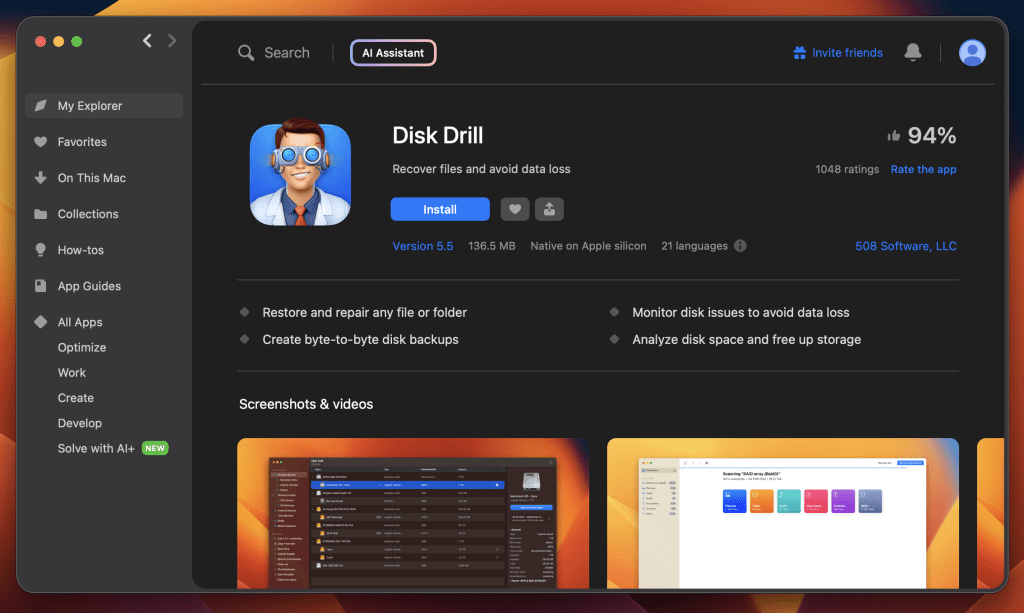Click the languages info icon

pyautogui.click(x=740, y=246)
